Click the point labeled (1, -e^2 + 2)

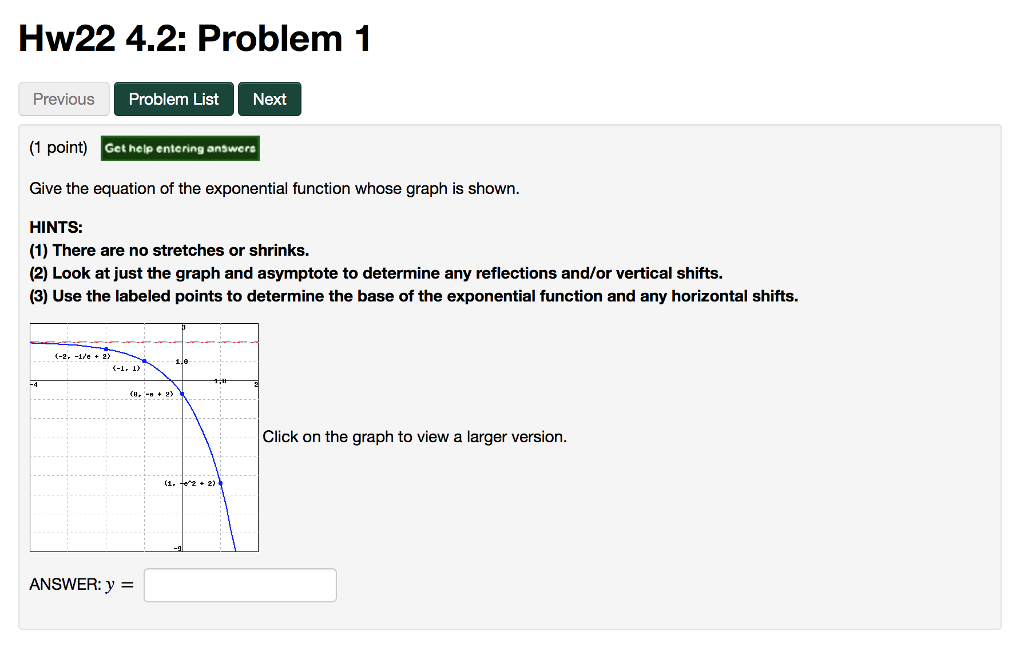click(x=221, y=481)
